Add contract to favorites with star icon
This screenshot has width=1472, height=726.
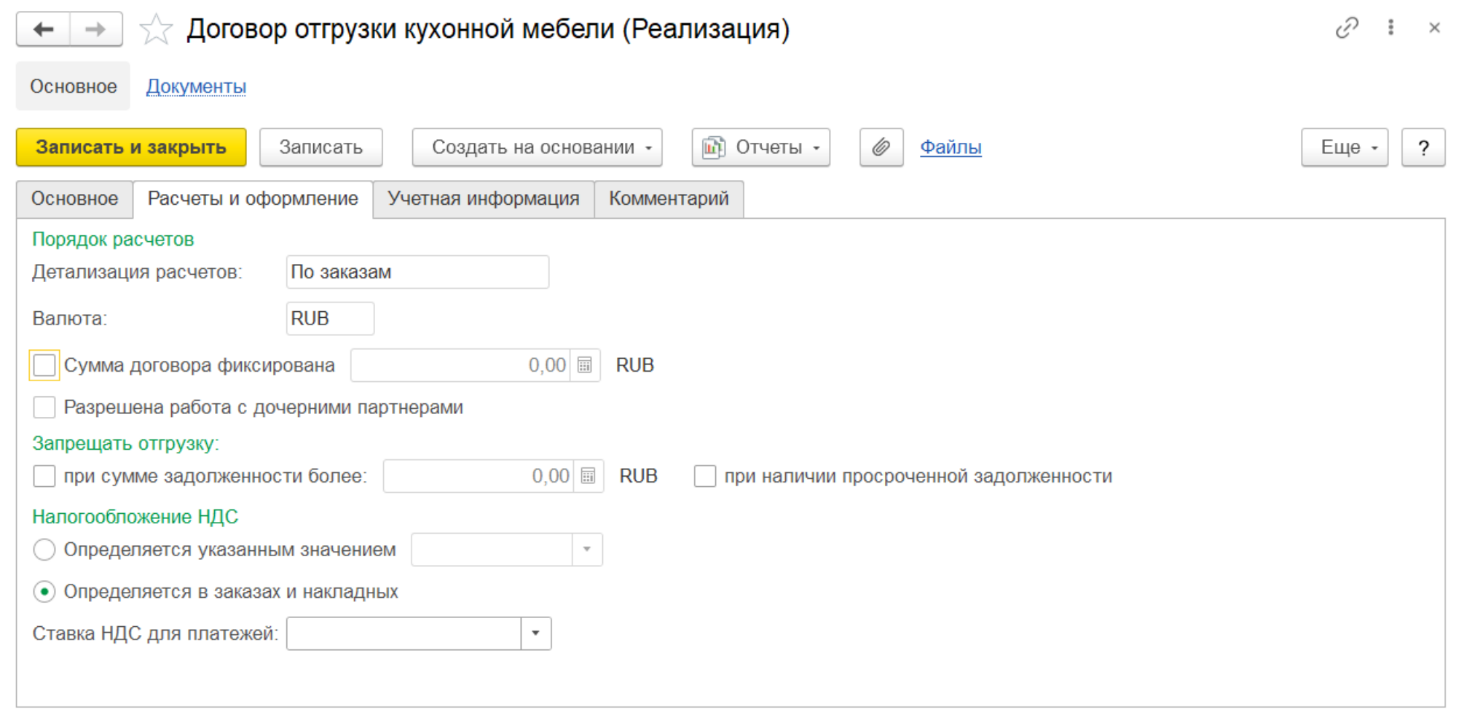click(155, 30)
